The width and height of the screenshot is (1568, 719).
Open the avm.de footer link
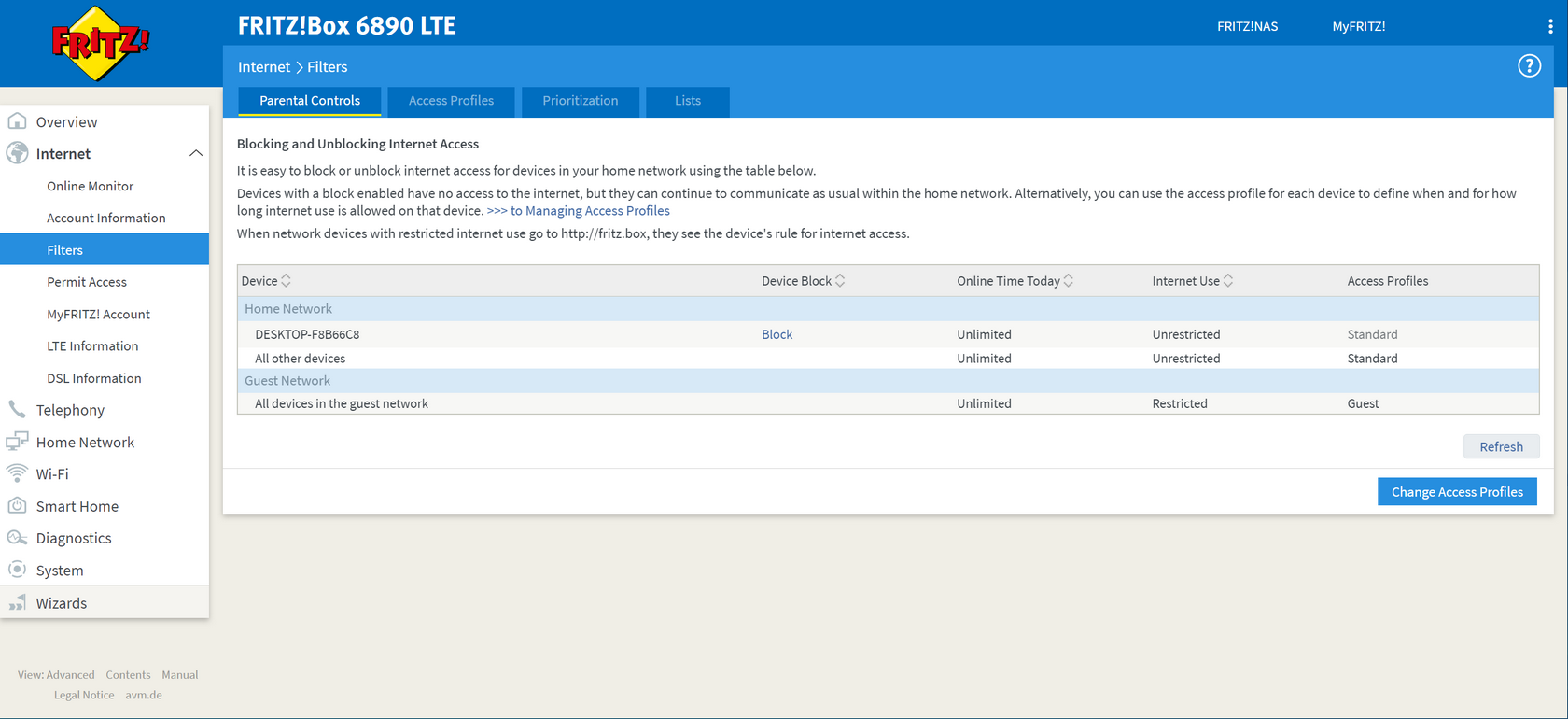[144, 696]
